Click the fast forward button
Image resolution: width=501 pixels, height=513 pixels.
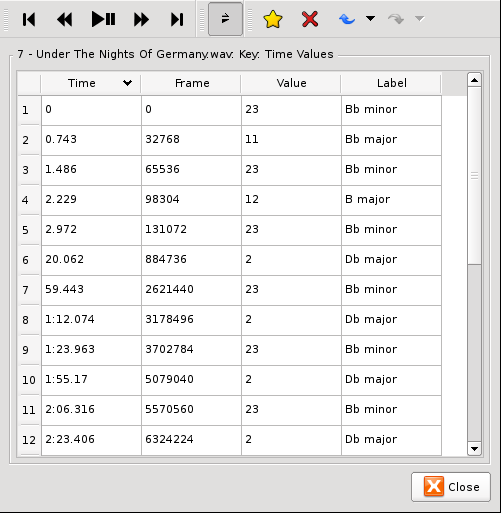click(141, 19)
